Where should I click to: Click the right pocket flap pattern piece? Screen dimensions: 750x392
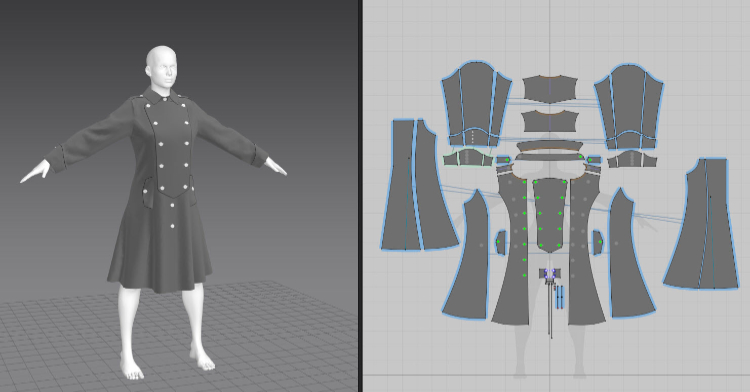click(597, 242)
